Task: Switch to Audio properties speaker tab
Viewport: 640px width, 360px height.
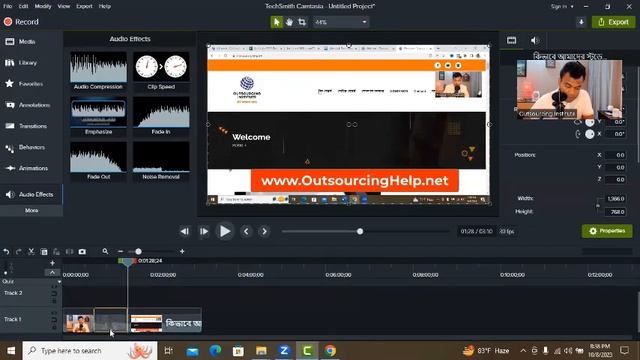Action: point(535,40)
